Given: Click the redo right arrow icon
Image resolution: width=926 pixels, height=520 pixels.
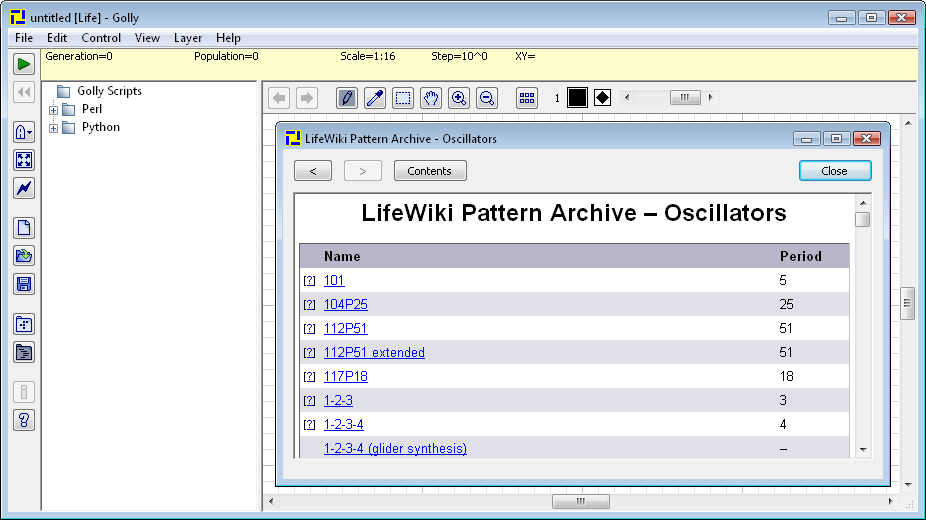Looking at the screenshot, I should (x=307, y=98).
